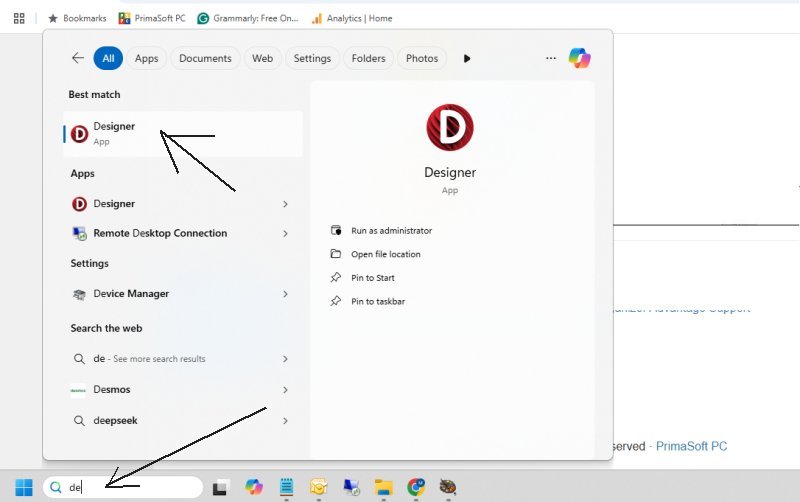Expand the Device Manager result chevron
800x502 pixels.
(285, 294)
